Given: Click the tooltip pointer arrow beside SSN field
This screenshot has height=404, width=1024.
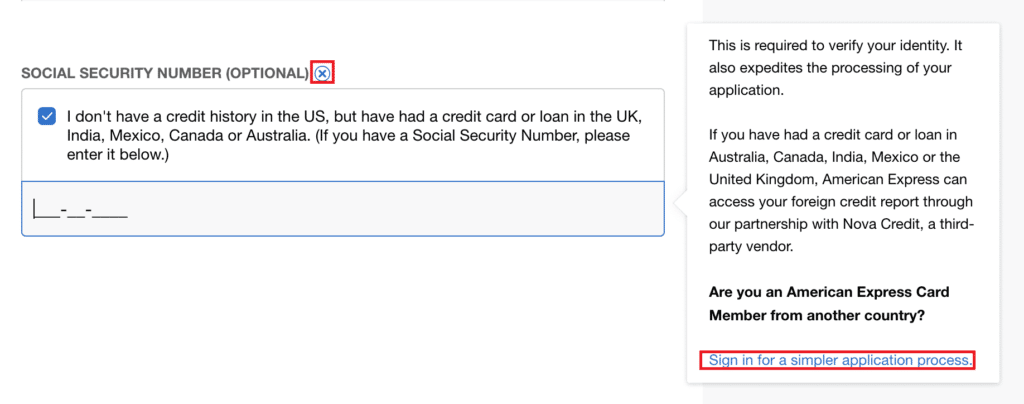Looking at the screenshot, I should click(x=680, y=204).
